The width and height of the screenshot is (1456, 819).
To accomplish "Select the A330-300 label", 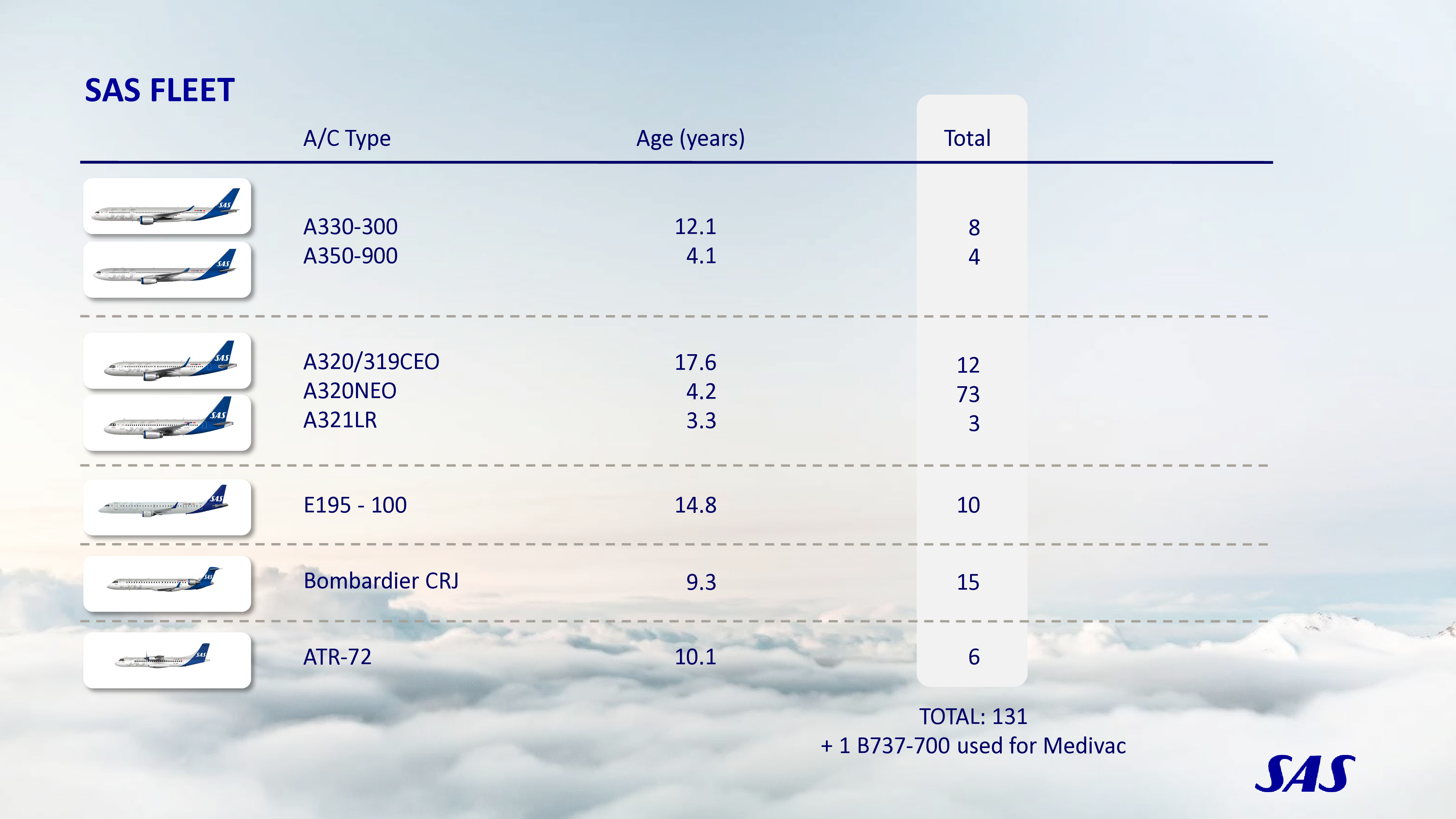I will pyautogui.click(x=351, y=227).
